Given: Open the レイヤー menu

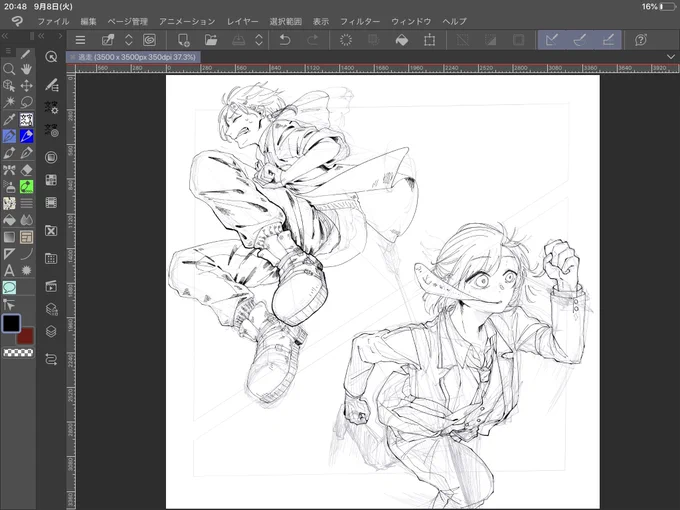Looking at the screenshot, I should coord(242,21).
